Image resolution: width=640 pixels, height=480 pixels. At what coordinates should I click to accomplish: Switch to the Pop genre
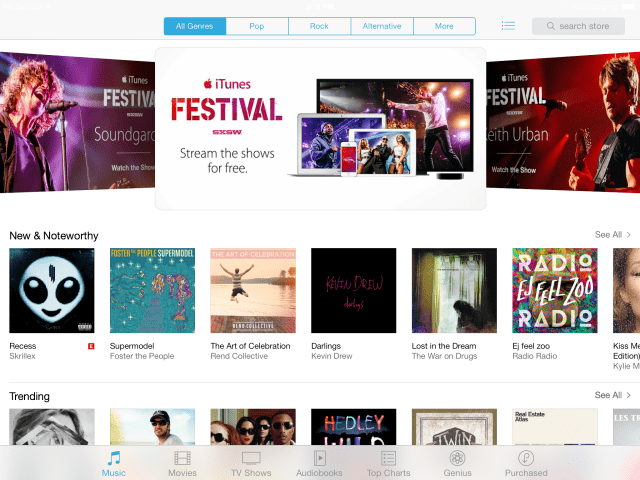click(x=257, y=26)
